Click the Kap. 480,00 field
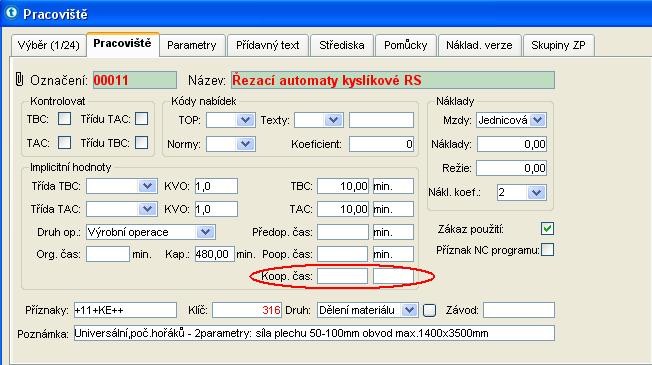Screen dimensions: 652x365 (x=215, y=254)
